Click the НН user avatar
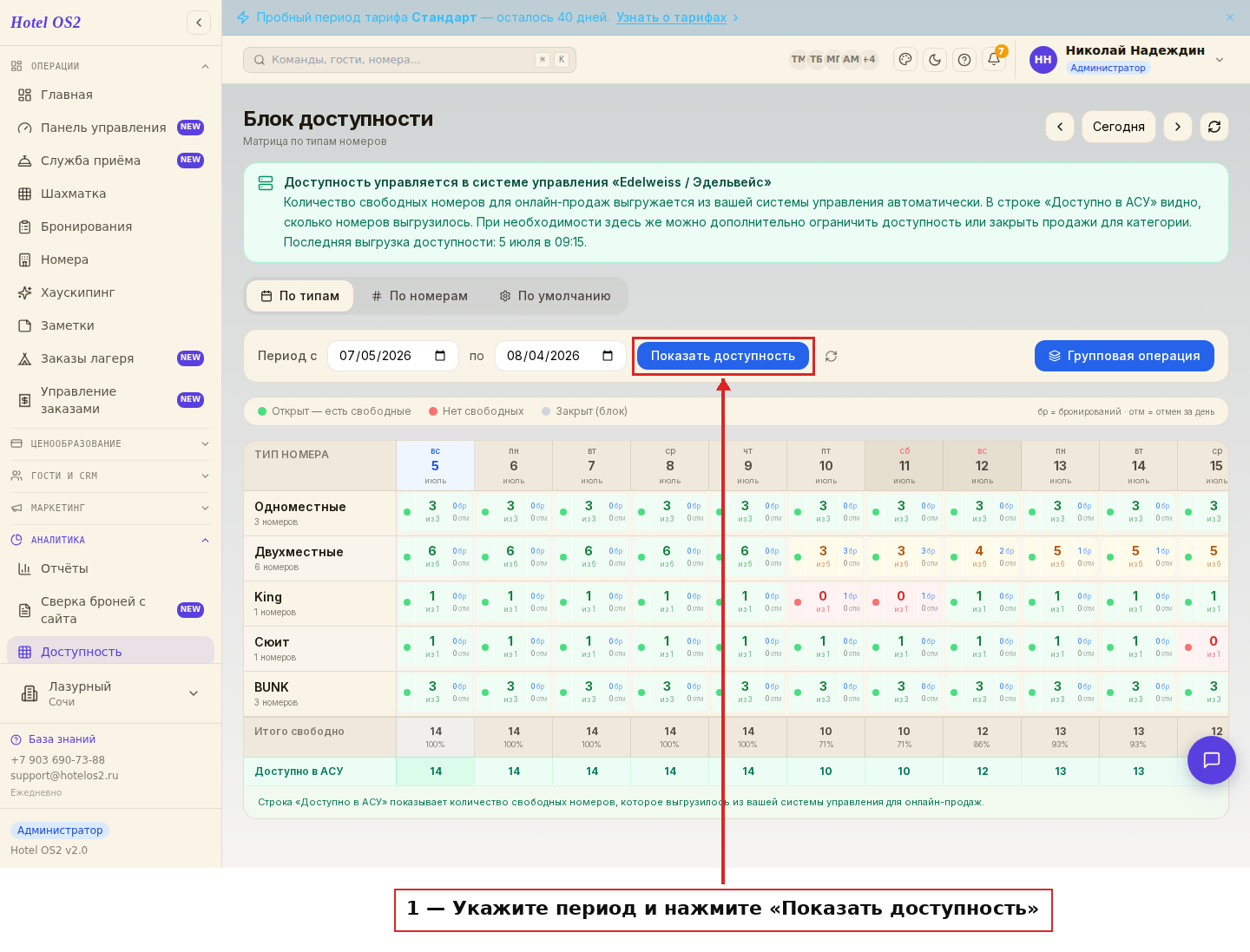Image resolution: width=1250 pixels, height=952 pixels. click(1043, 60)
